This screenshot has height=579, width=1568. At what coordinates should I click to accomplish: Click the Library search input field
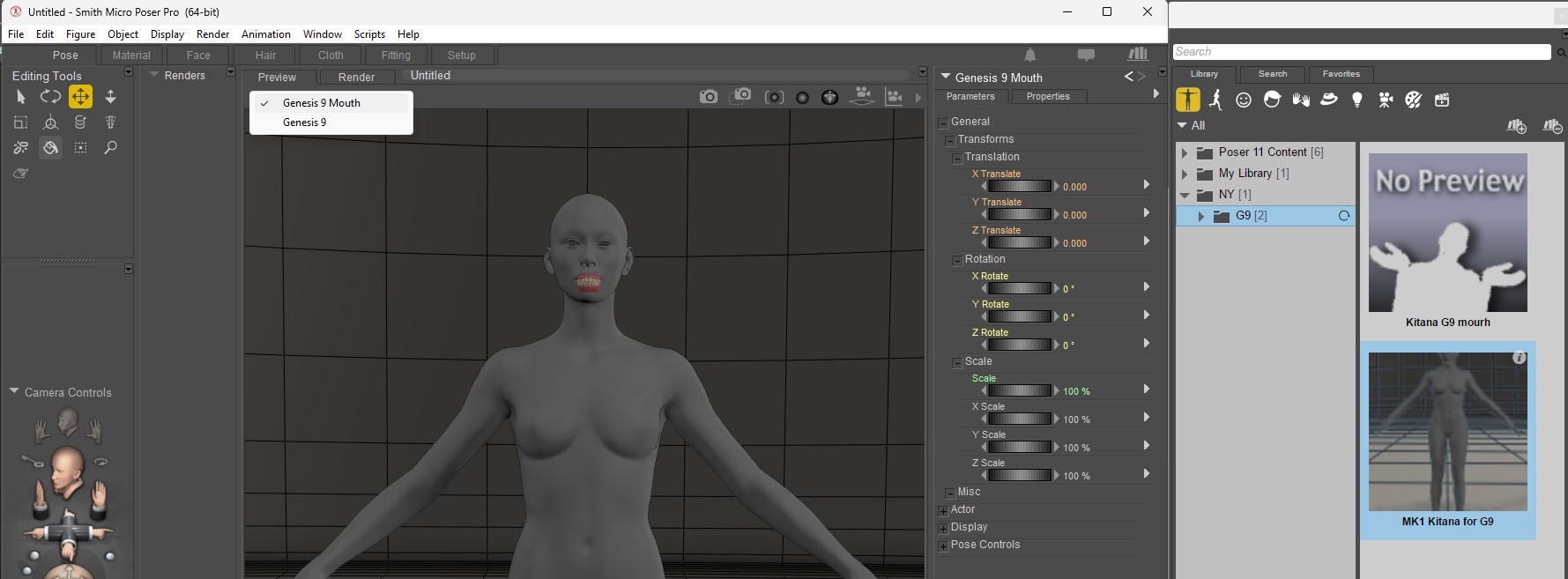[1361, 52]
